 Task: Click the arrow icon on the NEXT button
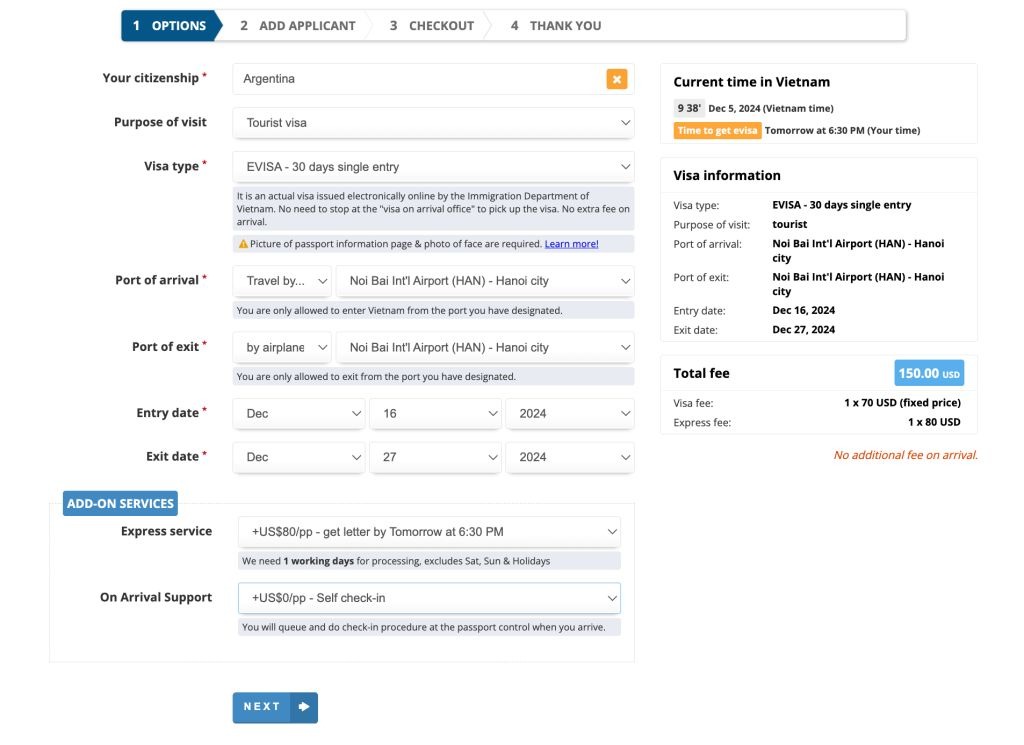pos(304,707)
